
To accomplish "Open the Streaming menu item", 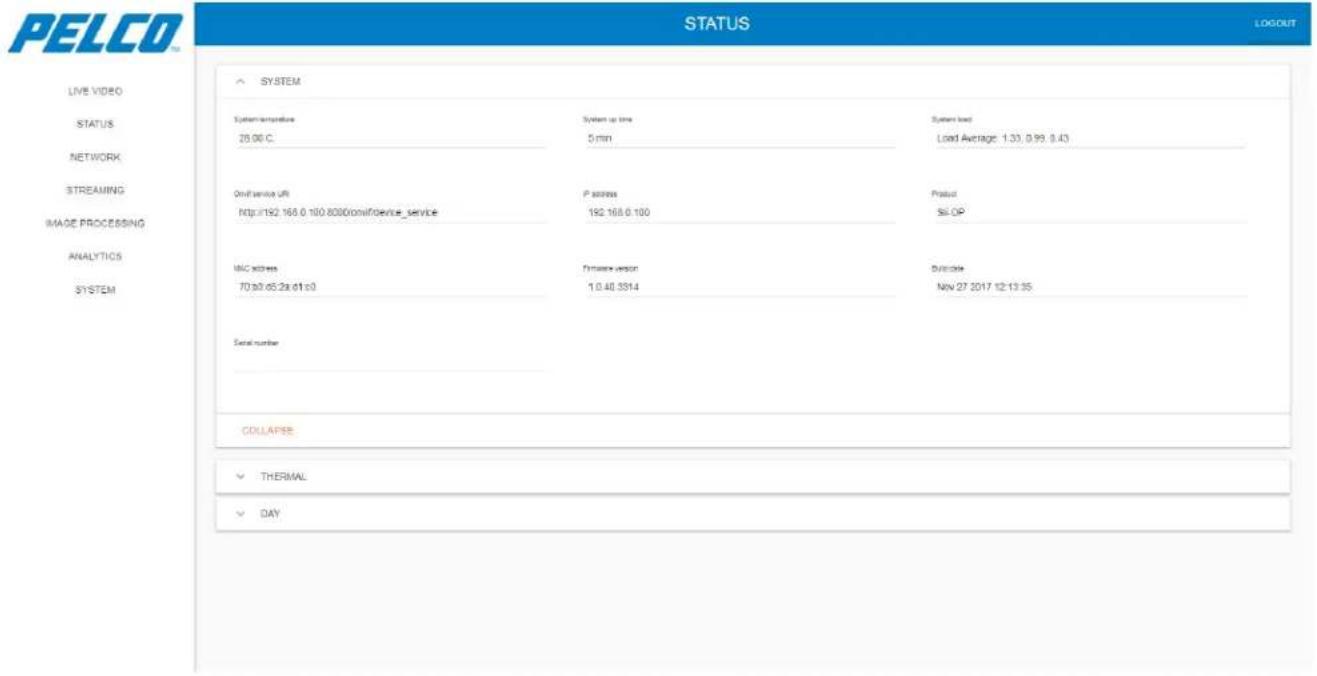I will click(x=95, y=190).
